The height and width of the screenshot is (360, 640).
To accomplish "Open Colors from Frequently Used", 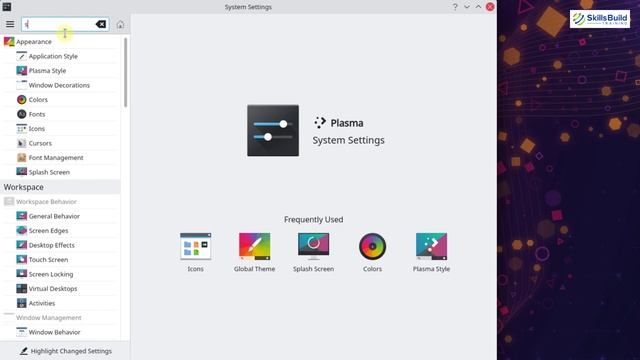I will (x=372, y=252).
